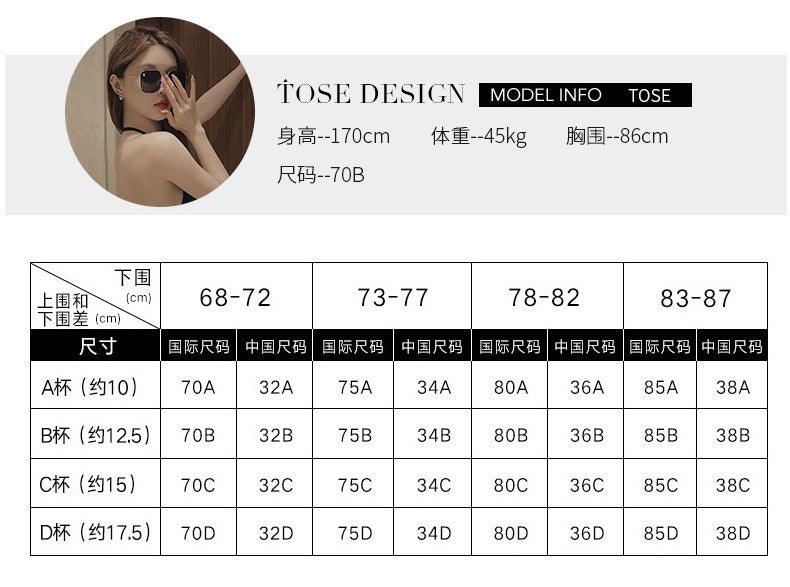Select the 78-82 underbust range header

click(x=546, y=297)
